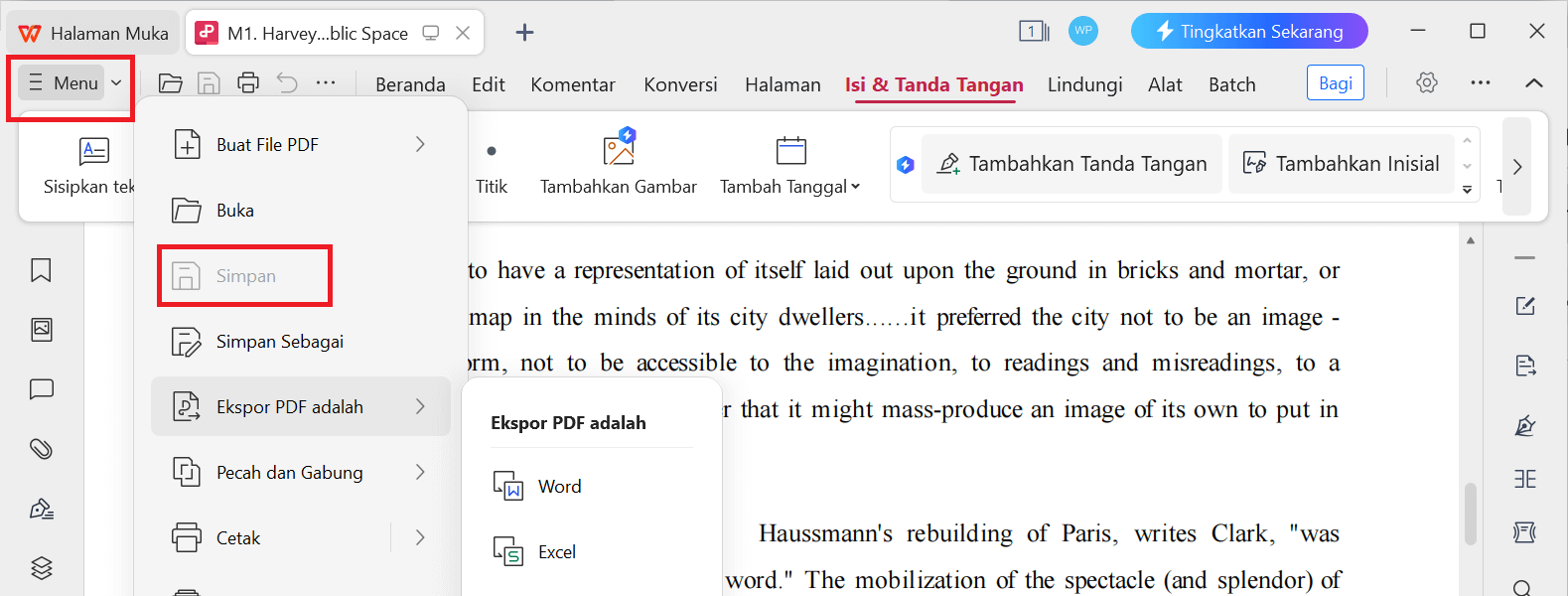
Task: Expand Buat File PDF submenu arrow
Action: [420, 144]
